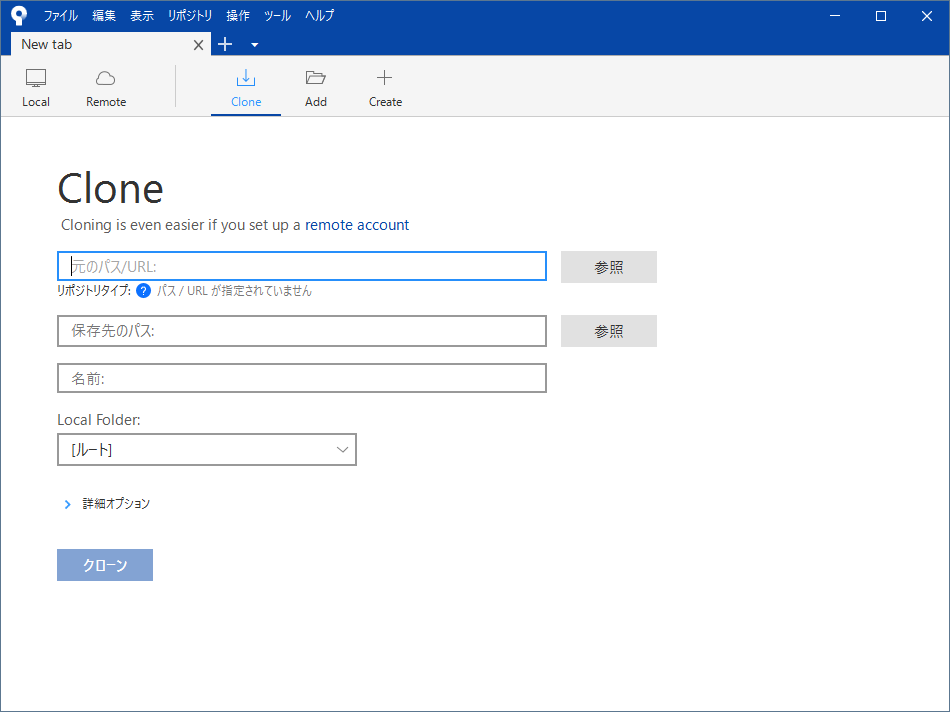Click the Sourcetree logo icon
This screenshot has height=712, width=950.
pos(19,15)
